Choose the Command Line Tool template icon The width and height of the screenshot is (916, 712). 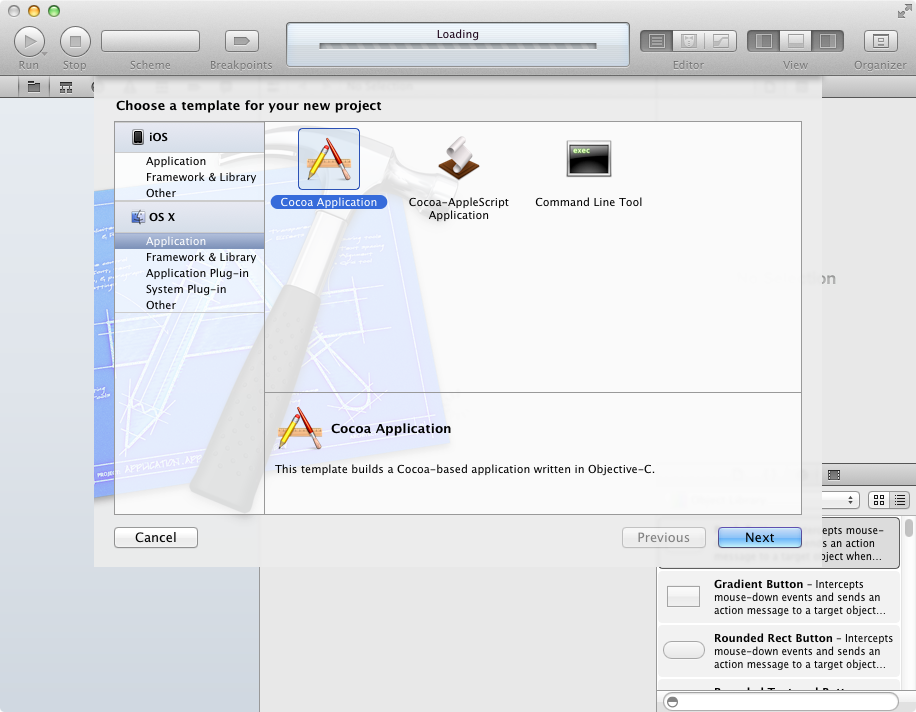click(x=589, y=158)
